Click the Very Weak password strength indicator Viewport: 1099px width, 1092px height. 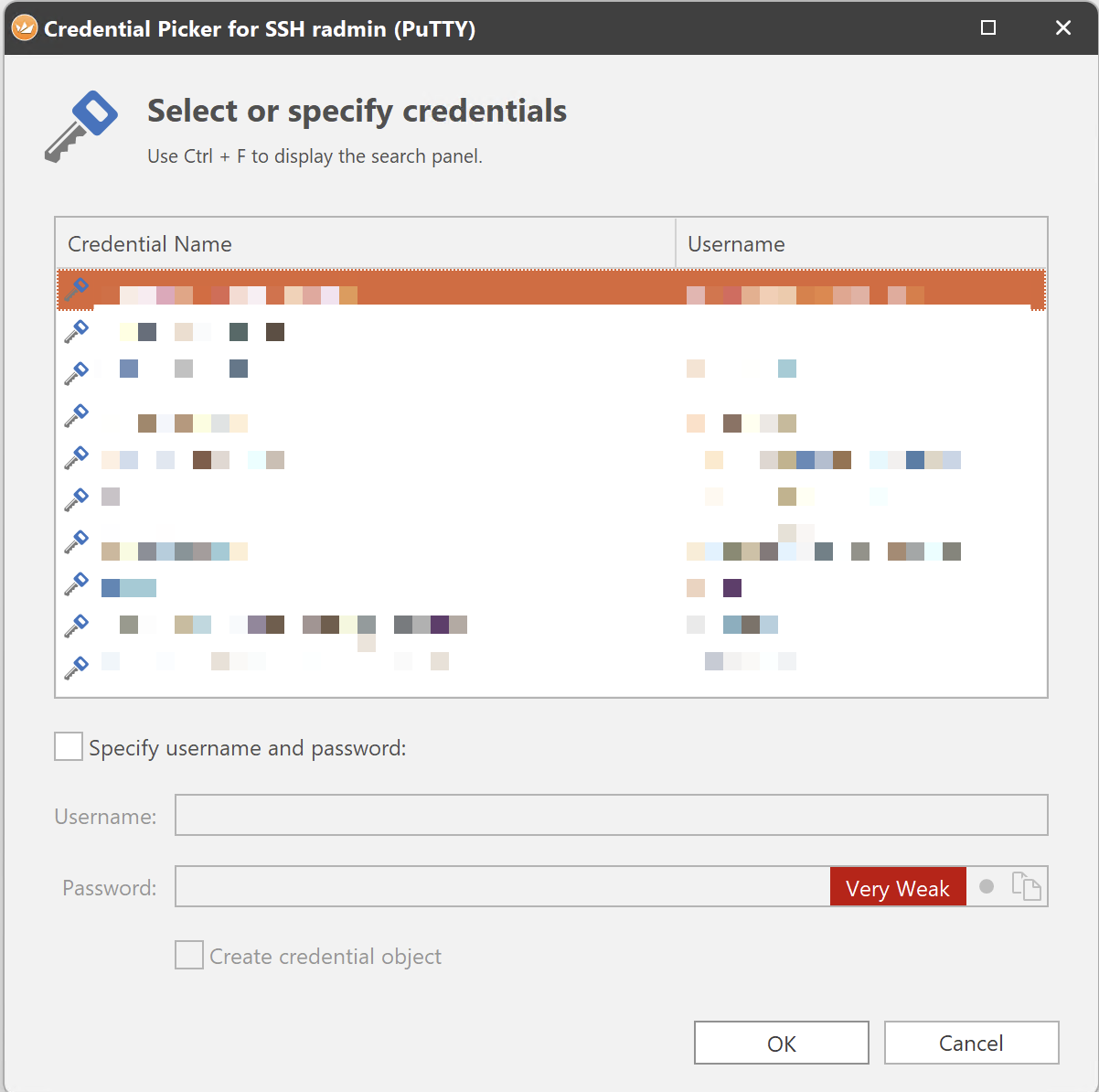pyautogui.click(x=897, y=887)
